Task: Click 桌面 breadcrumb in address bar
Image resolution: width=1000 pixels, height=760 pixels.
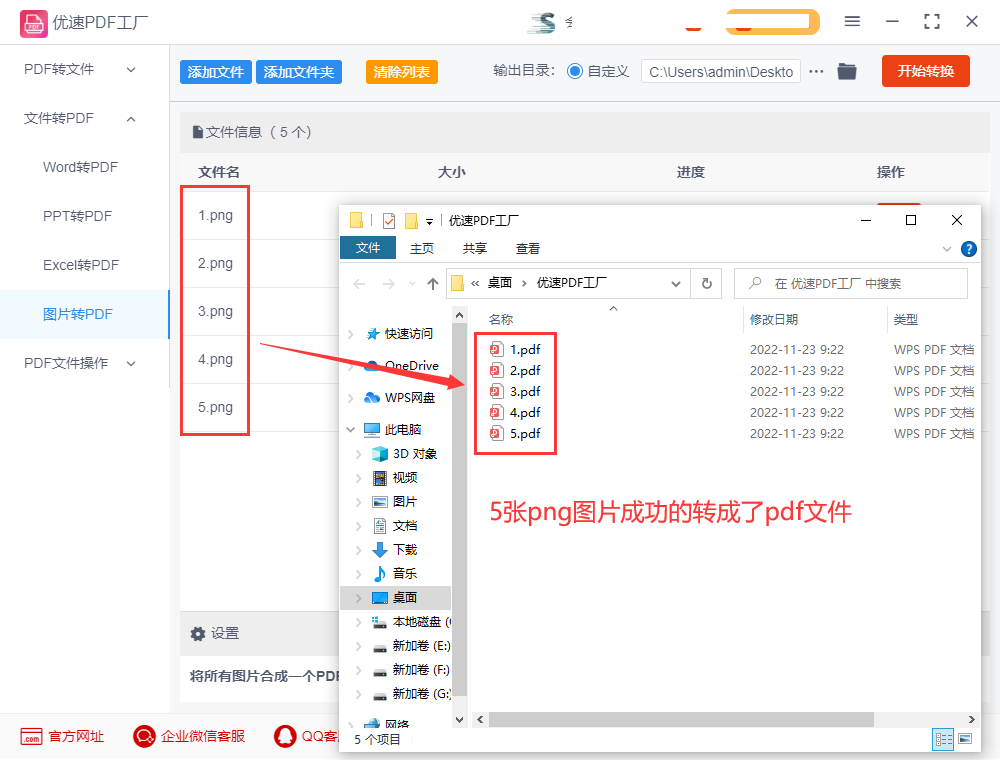Action: pyautogui.click(x=500, y=283)
